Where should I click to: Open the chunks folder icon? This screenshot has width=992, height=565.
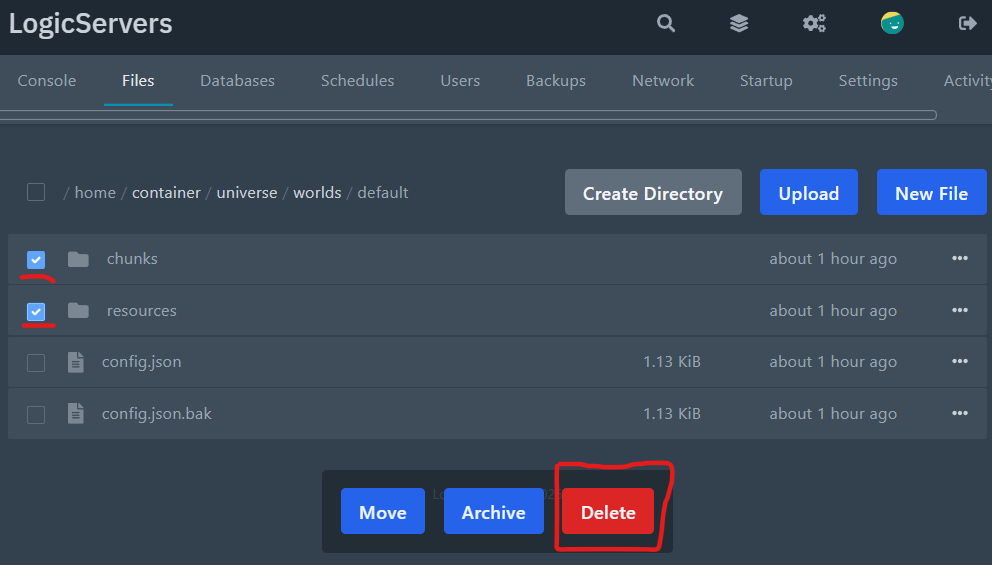click(x=78, y=259)
